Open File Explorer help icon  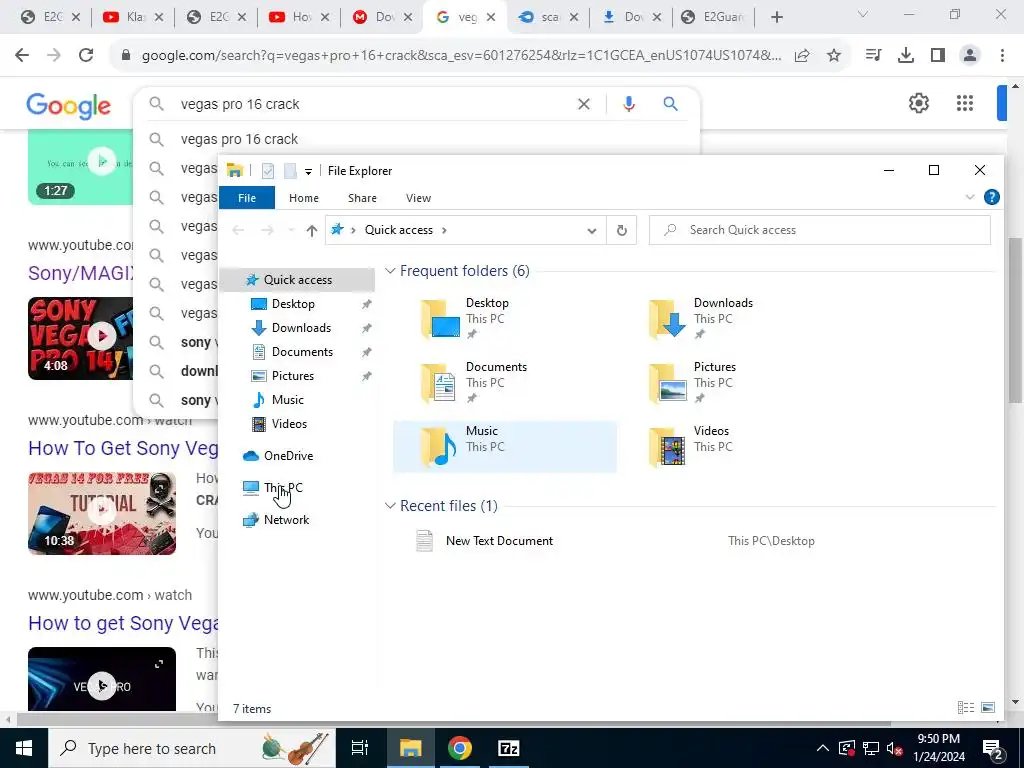[x=991, y=197]
